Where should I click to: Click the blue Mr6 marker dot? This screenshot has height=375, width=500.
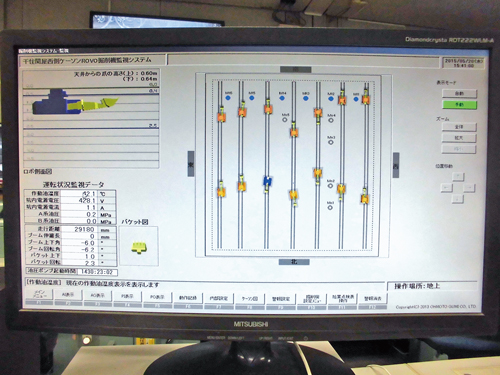point(228,98)
